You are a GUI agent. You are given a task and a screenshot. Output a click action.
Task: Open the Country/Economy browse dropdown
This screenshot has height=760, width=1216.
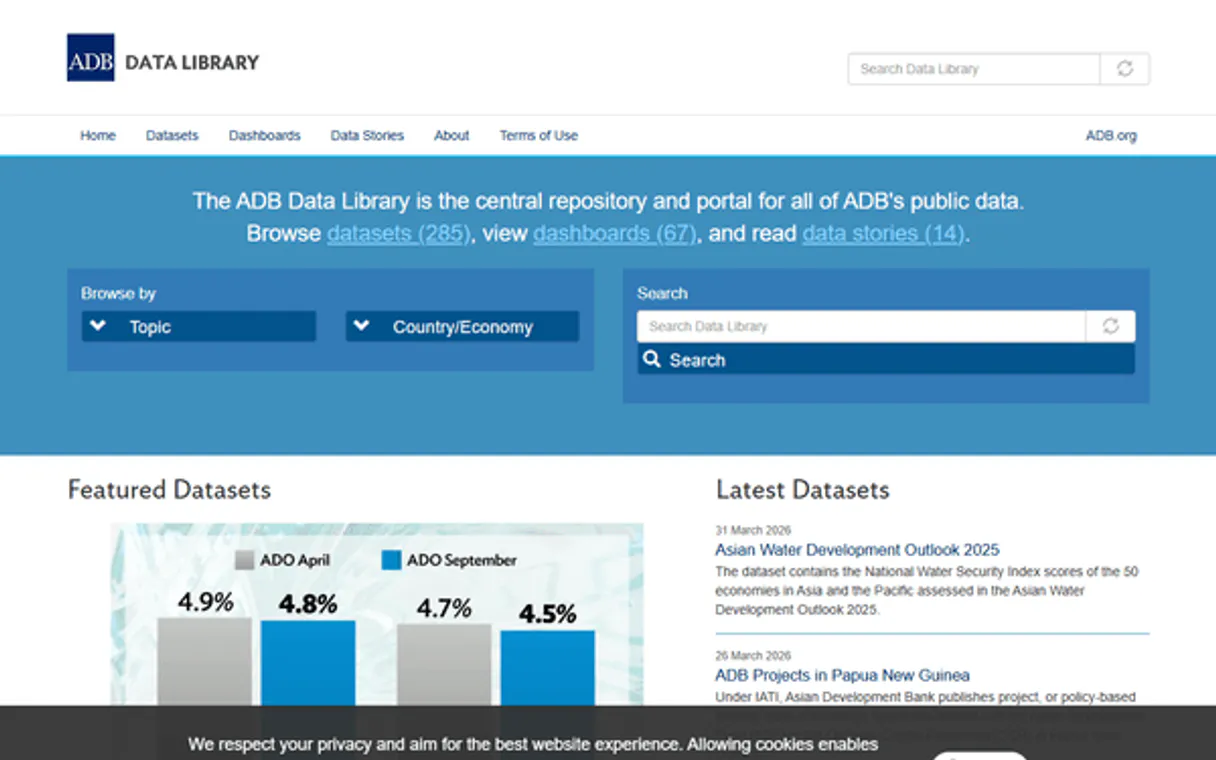461,326
